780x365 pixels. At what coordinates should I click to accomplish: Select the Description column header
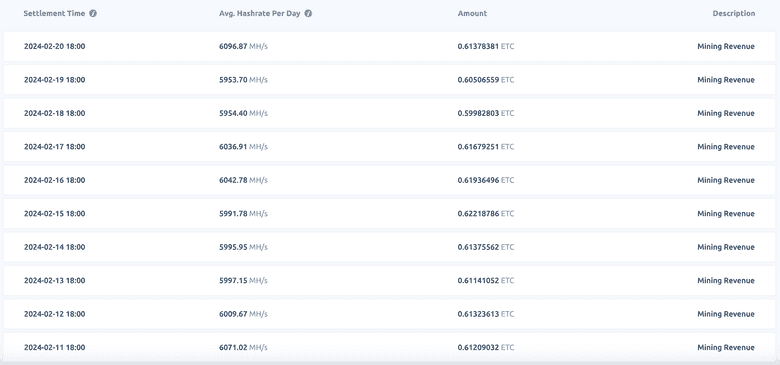point(734,13)
